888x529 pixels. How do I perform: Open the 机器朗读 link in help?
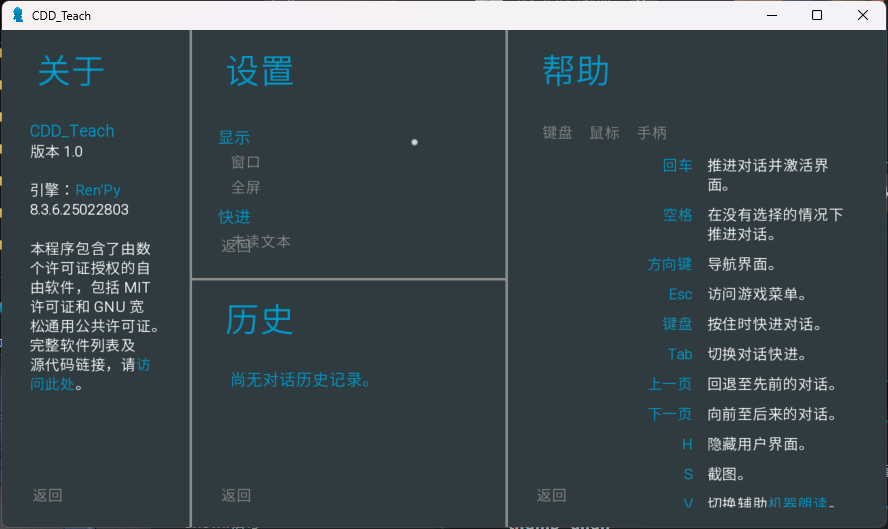(x=797, y=503)
